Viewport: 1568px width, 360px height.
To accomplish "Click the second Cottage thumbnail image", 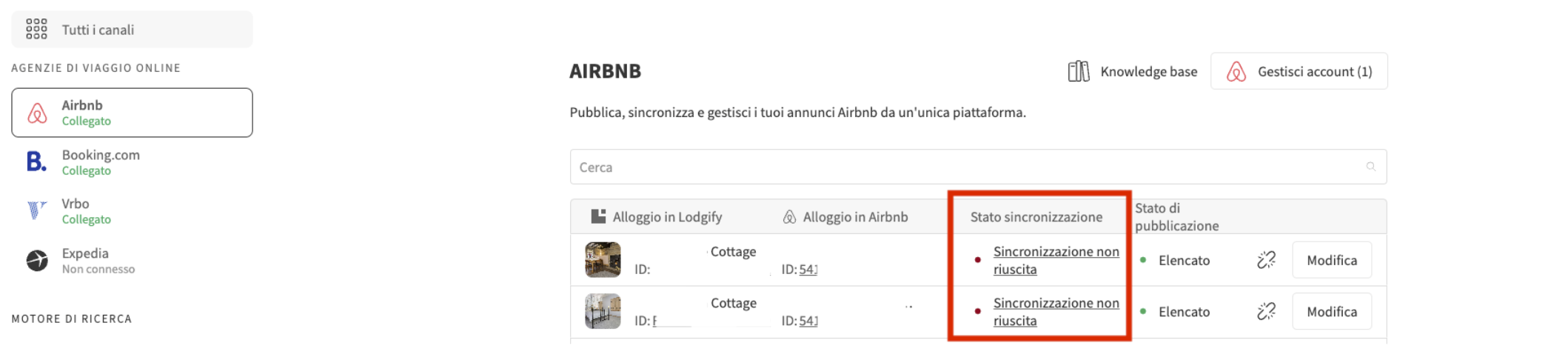I will 603,312.
